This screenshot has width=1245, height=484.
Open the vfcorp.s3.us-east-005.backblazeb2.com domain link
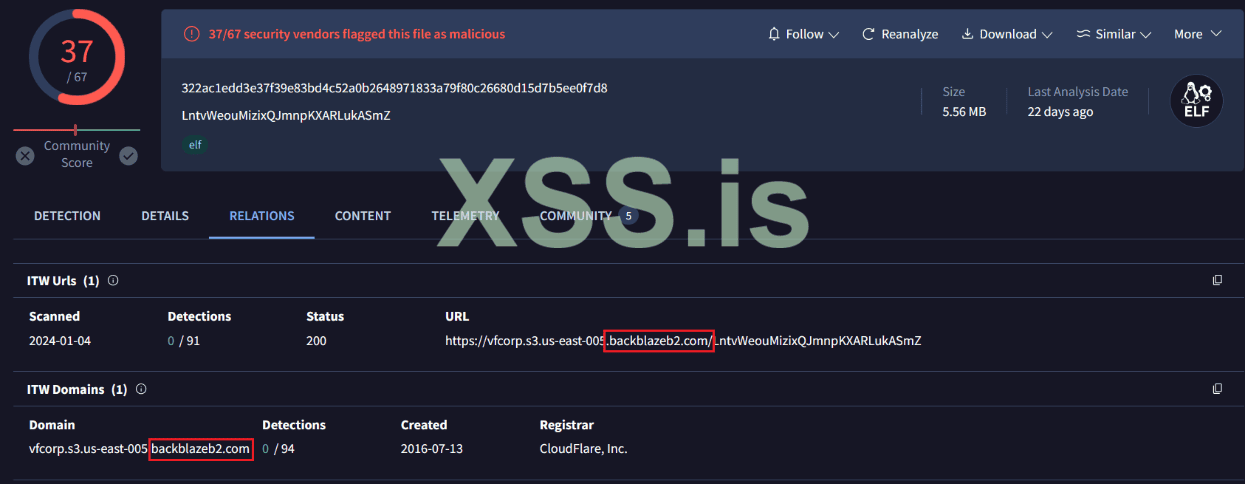(140, 449)
